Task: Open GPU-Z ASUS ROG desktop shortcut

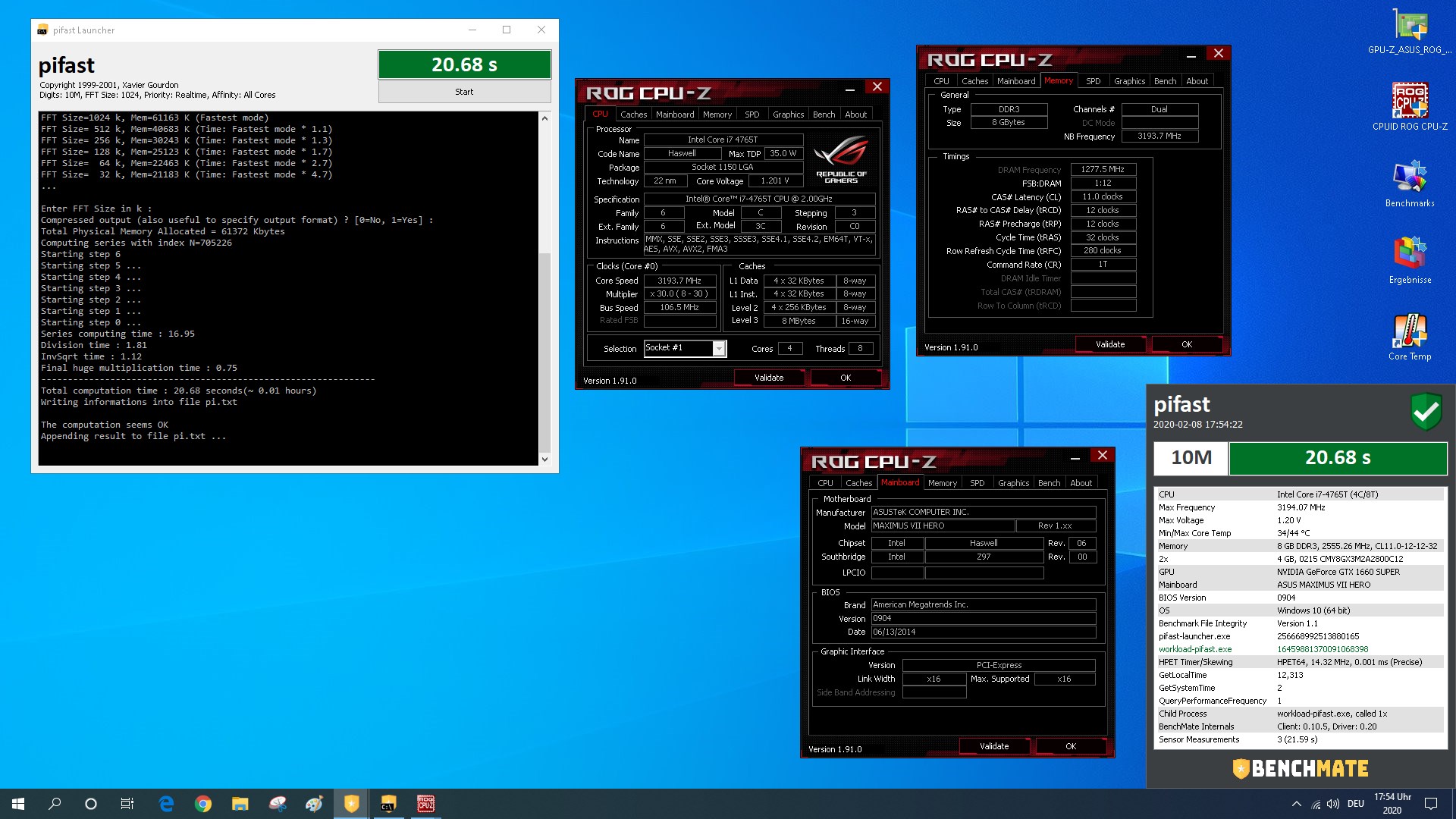Action: (1410, 32)
